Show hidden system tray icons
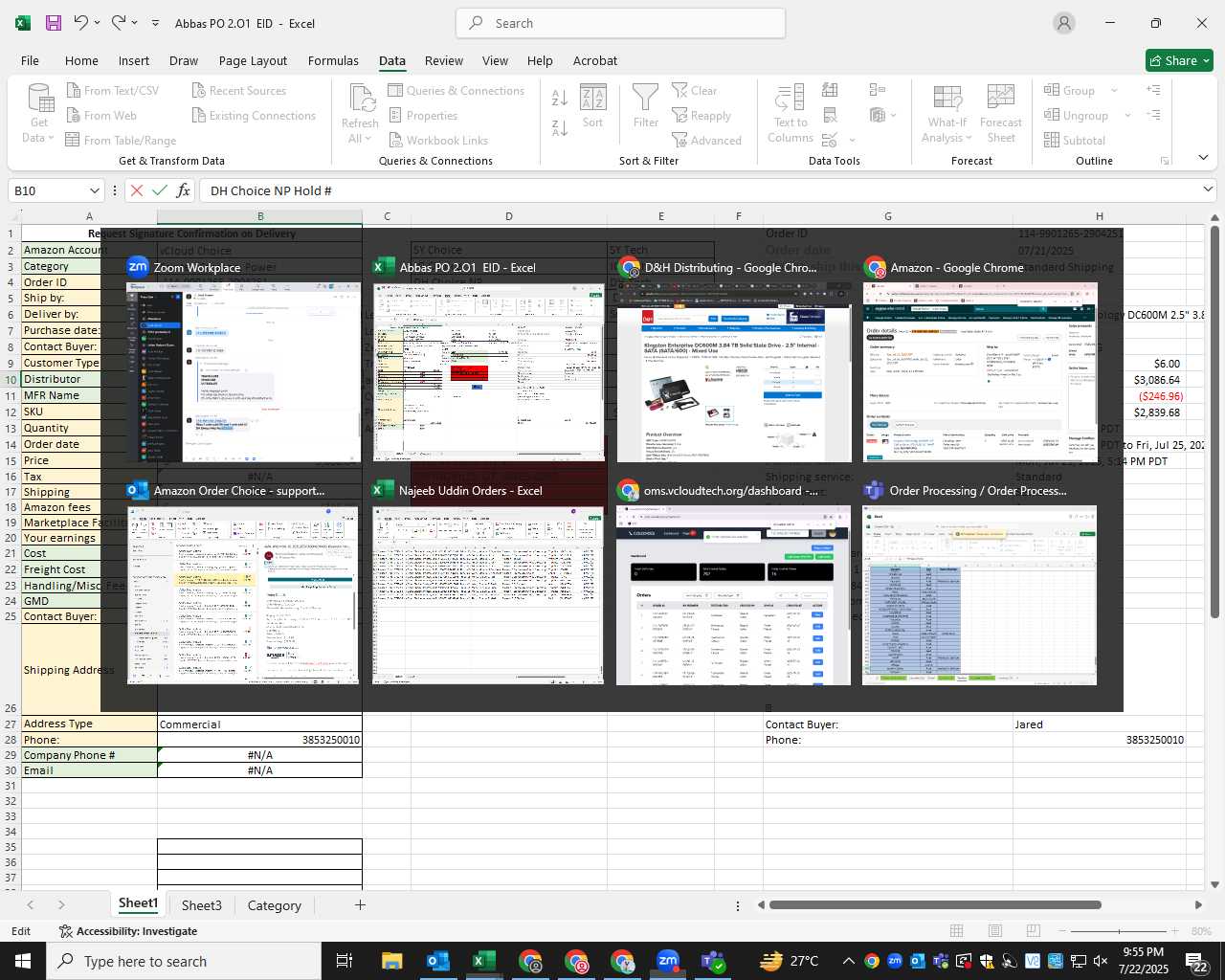The width and height of the screenshot is (1225, 980). [x=848, y=961]
